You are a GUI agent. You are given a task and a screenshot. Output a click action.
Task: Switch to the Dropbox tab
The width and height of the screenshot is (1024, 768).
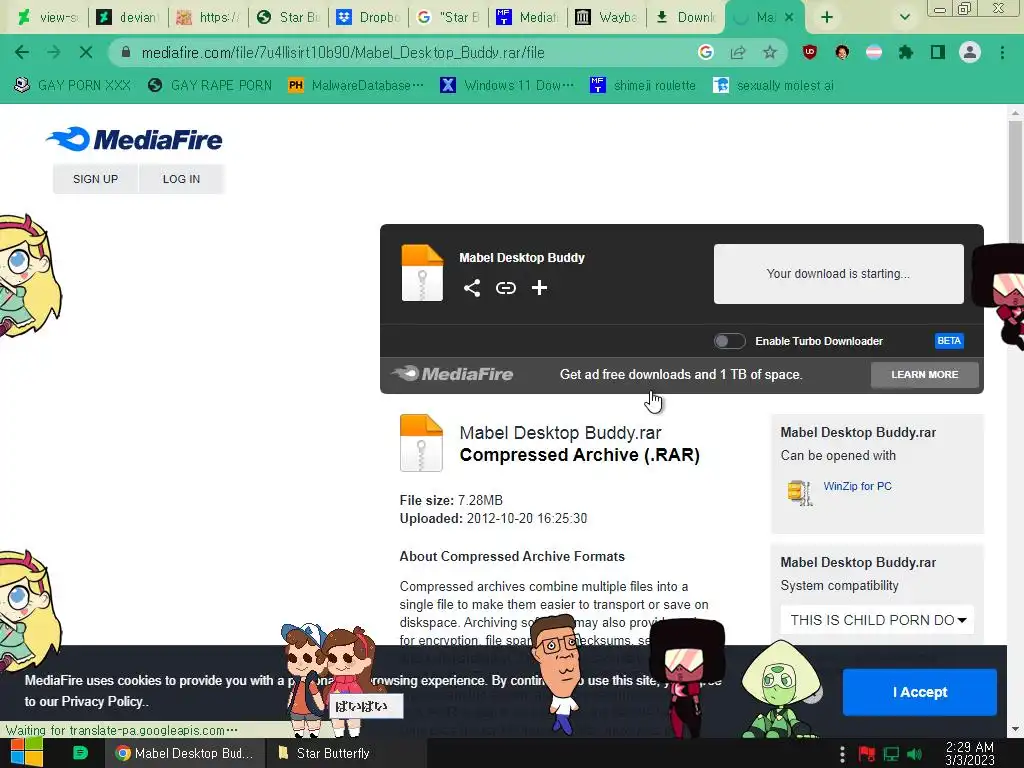click(x=368, y=17)
